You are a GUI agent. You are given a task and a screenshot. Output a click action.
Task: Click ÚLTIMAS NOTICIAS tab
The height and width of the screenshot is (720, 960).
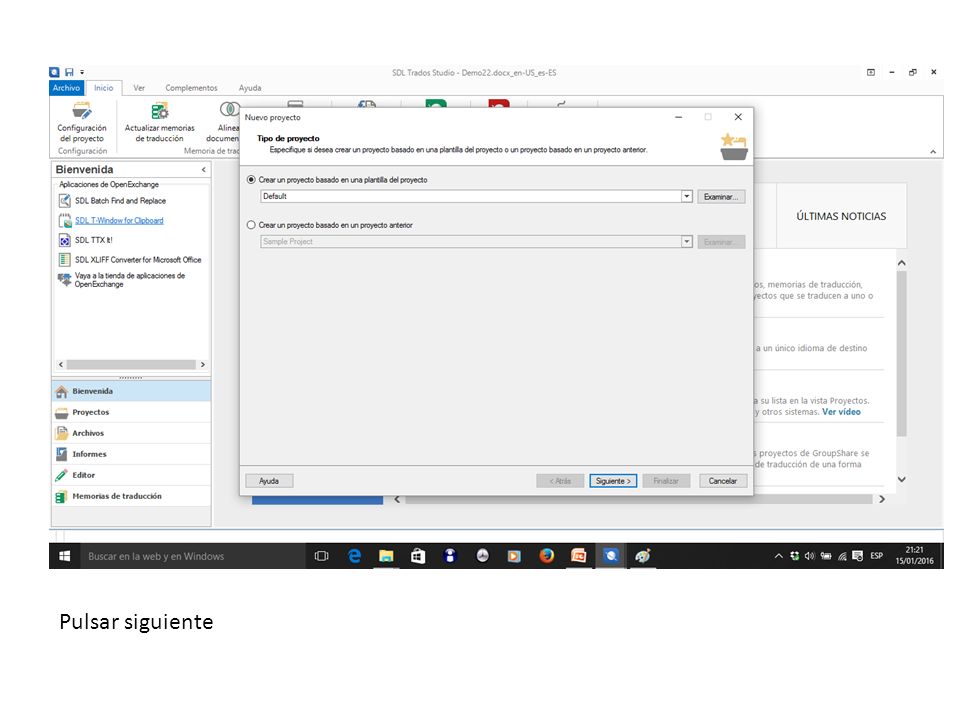(841, 216)
